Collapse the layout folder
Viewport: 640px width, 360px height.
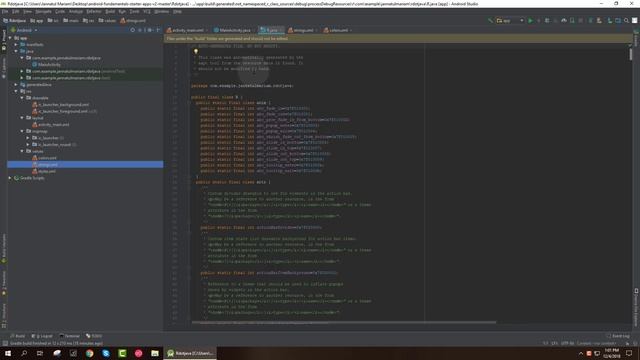pyautogui.click(x=22, y=118)
